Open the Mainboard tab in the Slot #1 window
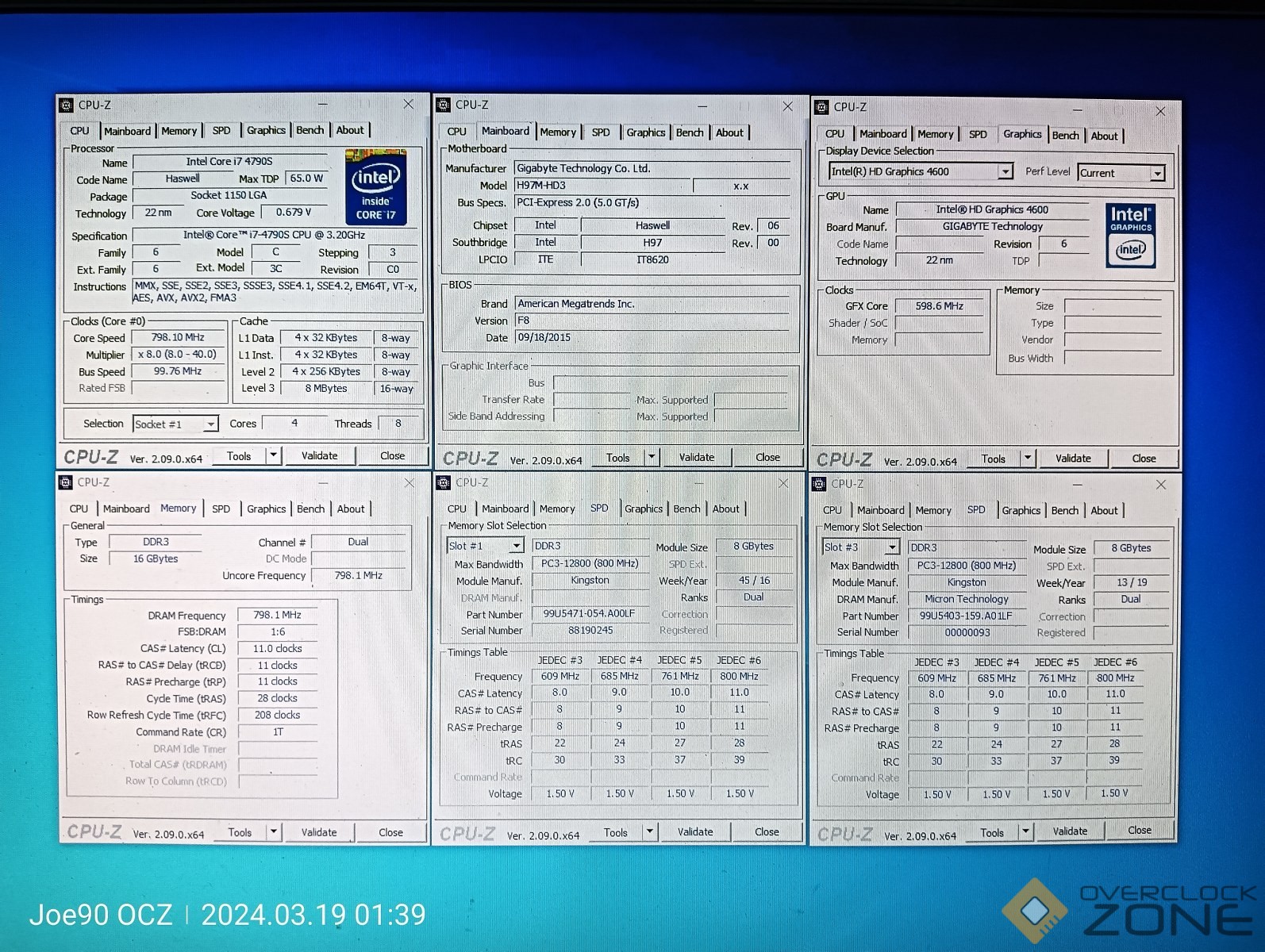The height and width of the screenshot is (952, 1265). pyautogui.click(x=506, y=509)
